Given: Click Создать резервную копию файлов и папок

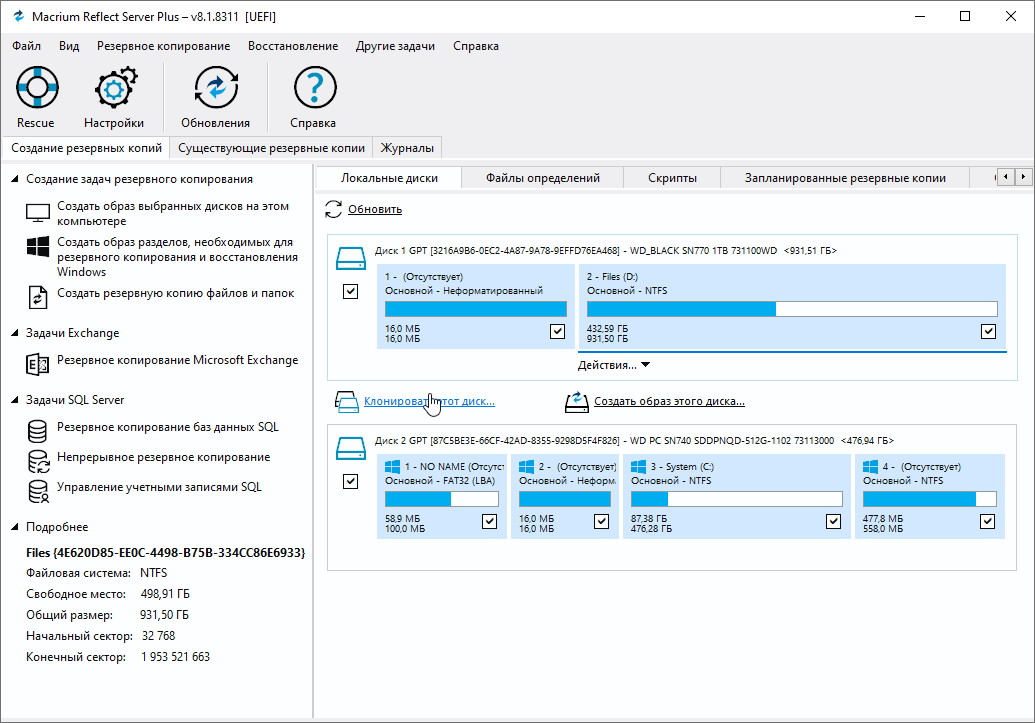Looking at the screenshot, I should tap(176, 293).
